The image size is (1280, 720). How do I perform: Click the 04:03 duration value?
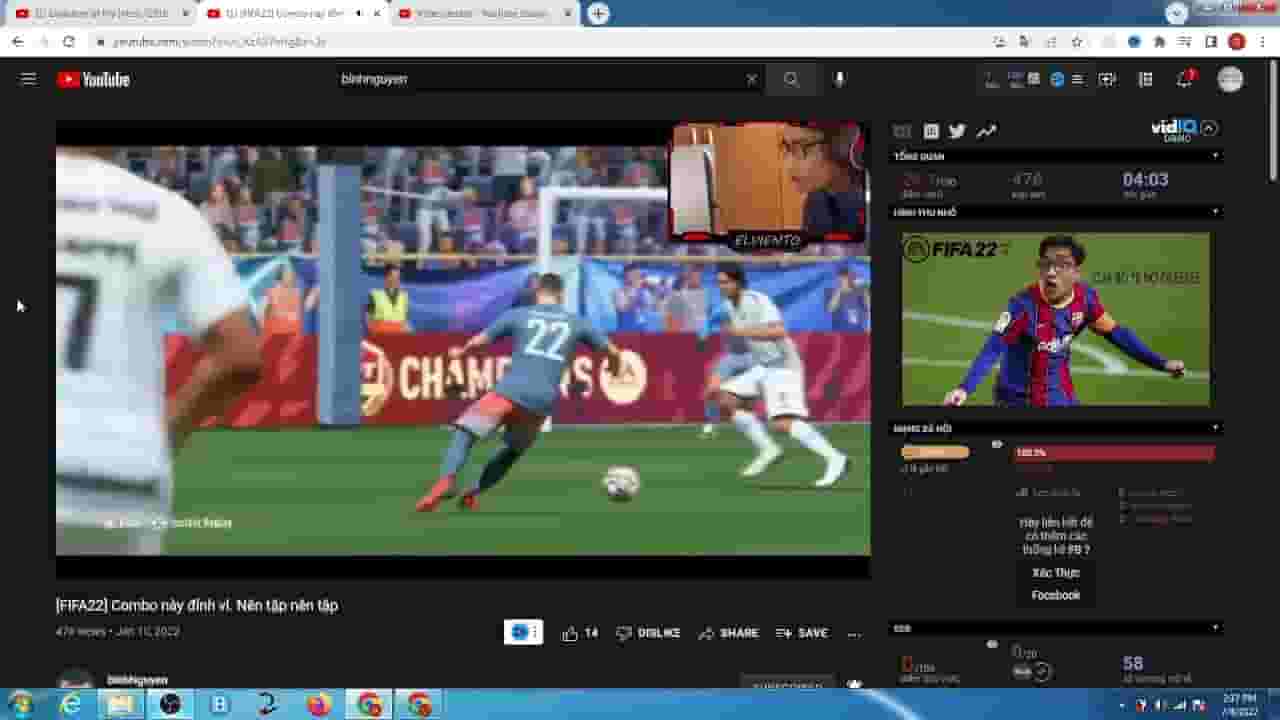click(1145, 180)
